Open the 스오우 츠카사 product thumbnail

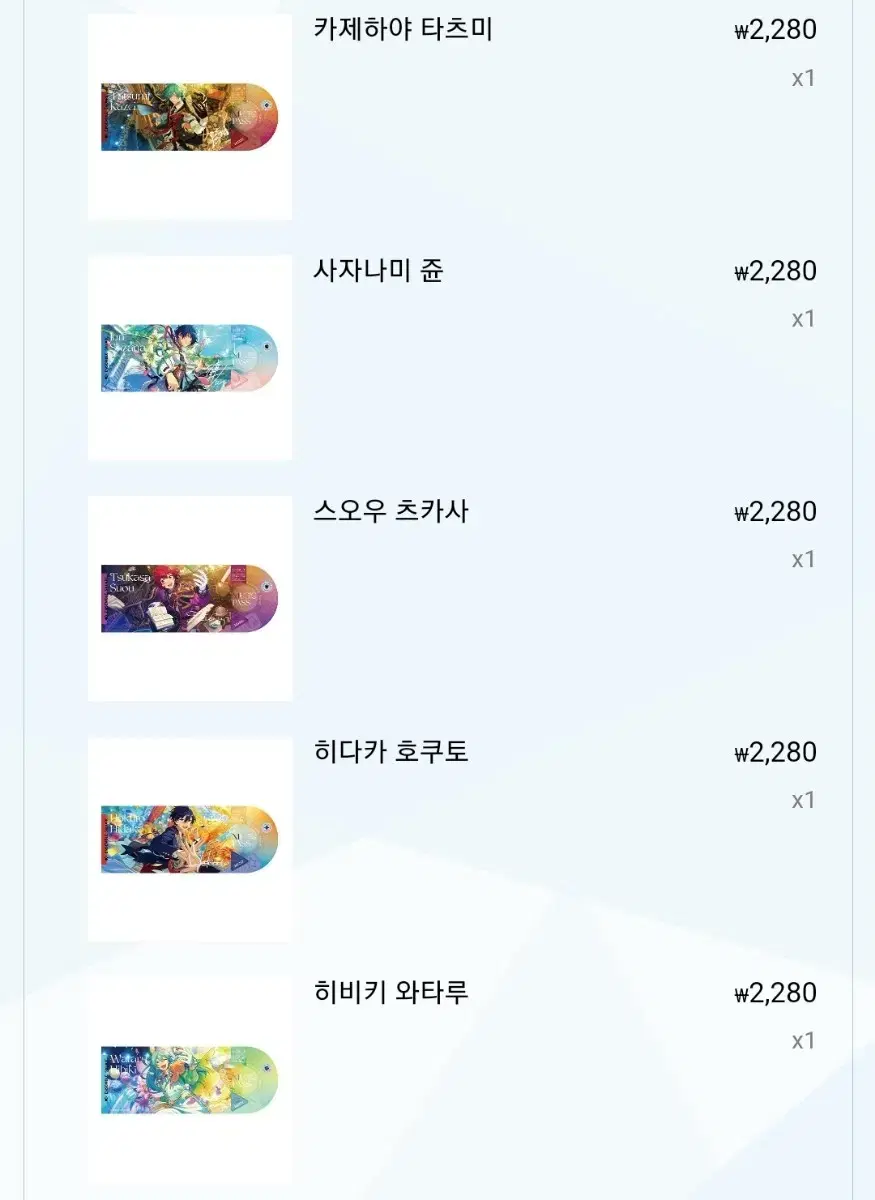(x=190, y=598)
